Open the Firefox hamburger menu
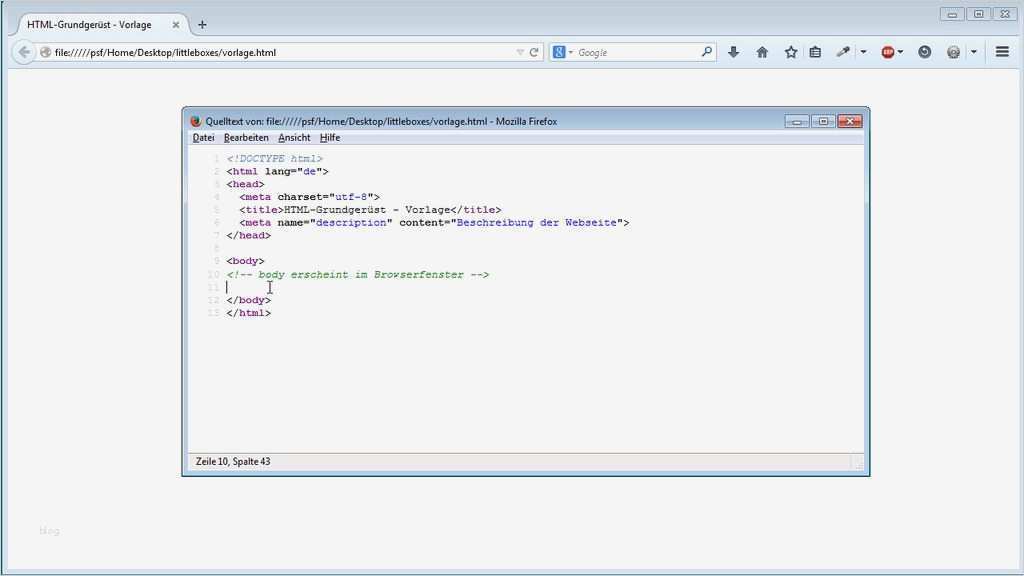The height and width of the screenshot is (576, 1024). 1002,52
